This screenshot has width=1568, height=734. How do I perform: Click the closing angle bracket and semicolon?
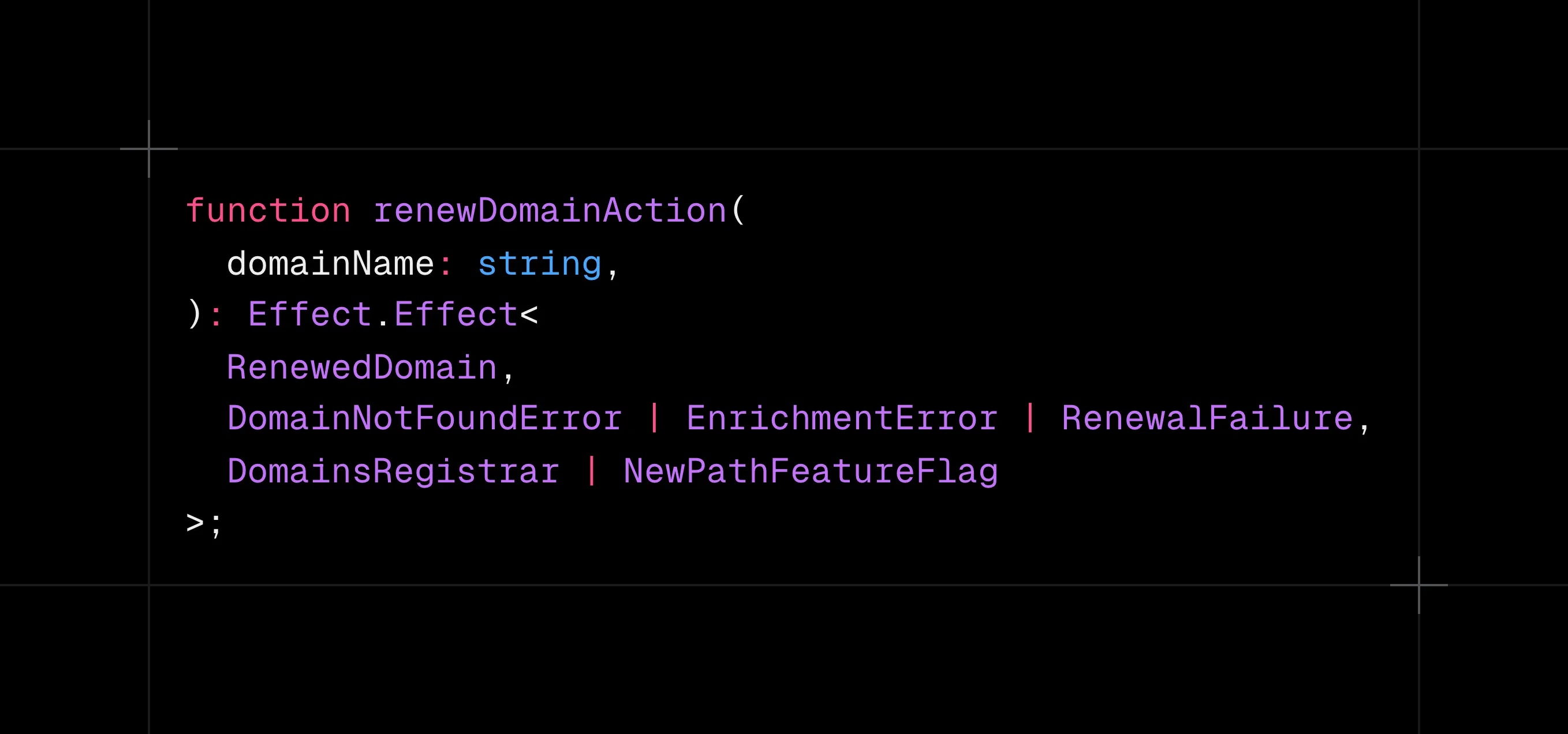point(204,523)
